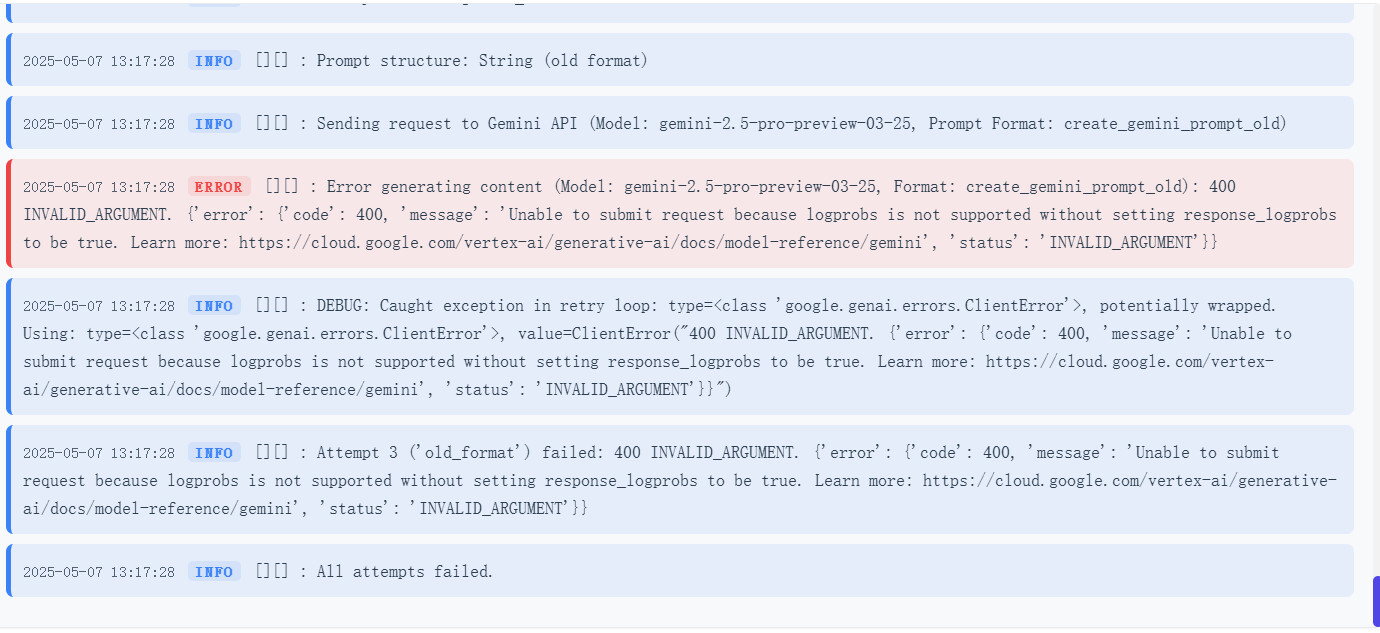The height and width of the screenshot is (633, 1380).
Task: Click the "Prompt structure: String (old format)" message
Action: (482, 61)
